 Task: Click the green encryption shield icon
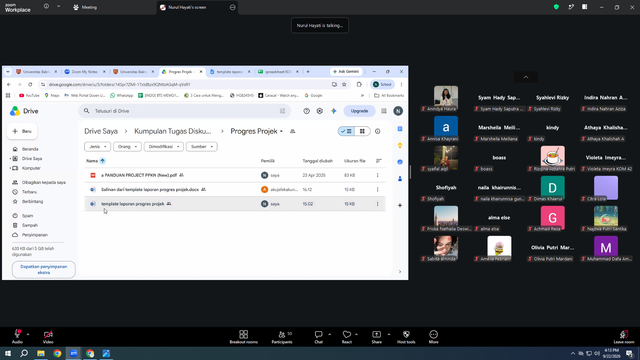pyautogui.click(x=556, y=7)
